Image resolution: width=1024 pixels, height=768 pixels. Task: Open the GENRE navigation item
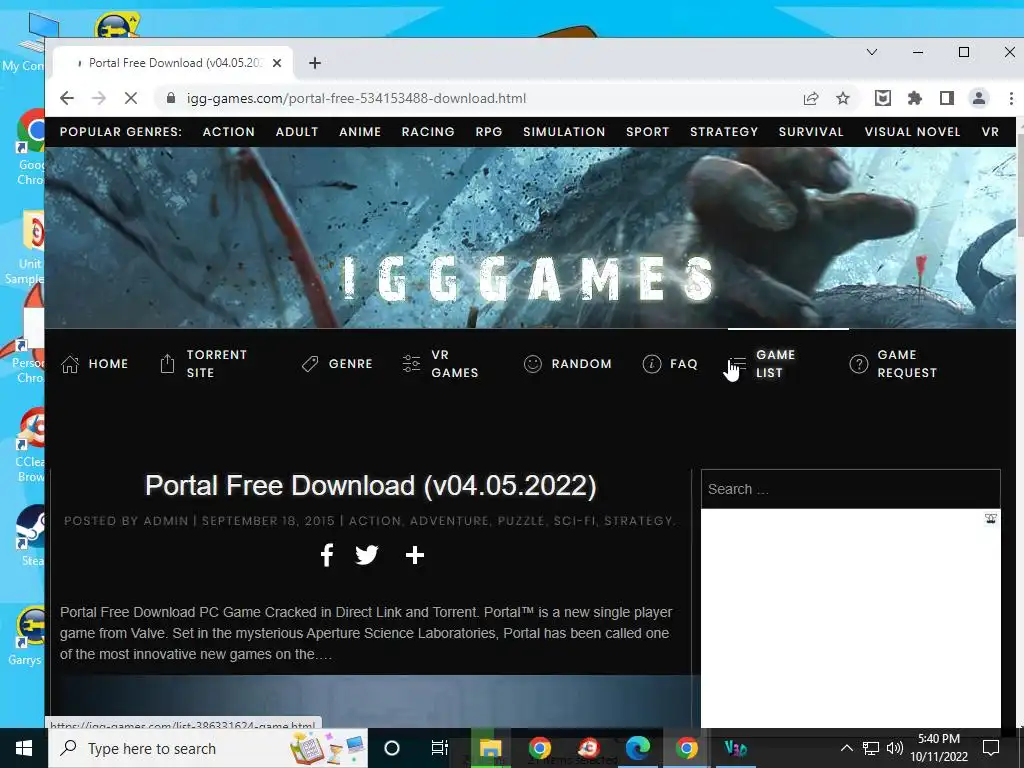tap(337, 364)
